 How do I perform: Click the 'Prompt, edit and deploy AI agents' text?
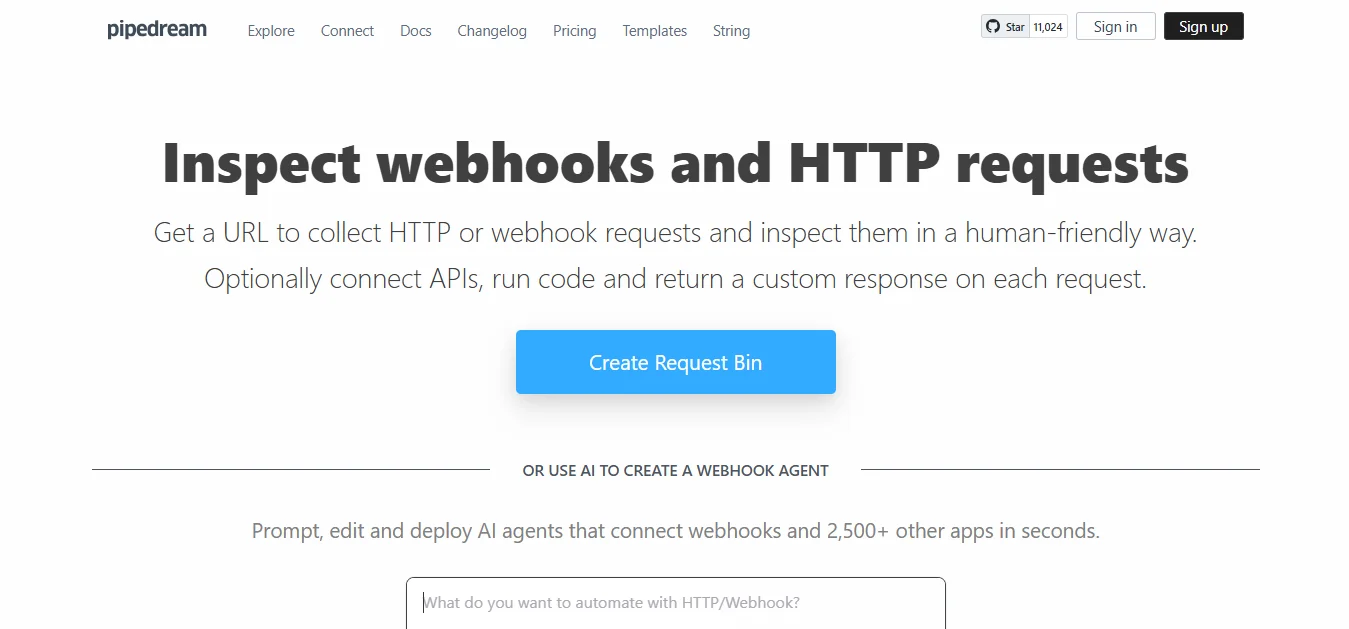[675, 531]
